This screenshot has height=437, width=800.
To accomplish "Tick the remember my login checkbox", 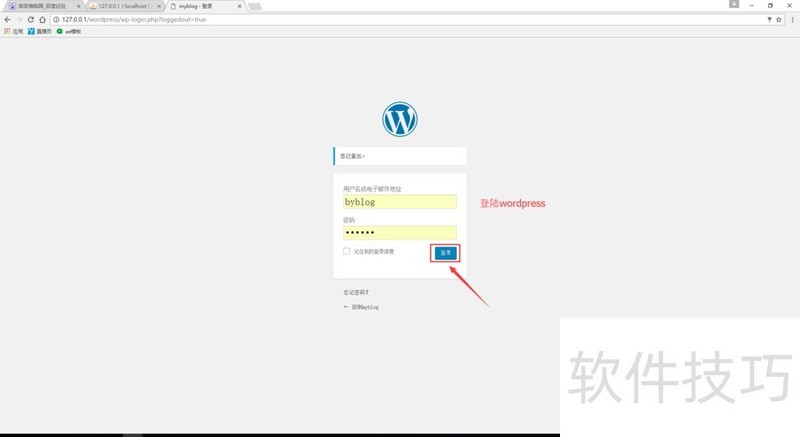I will coord(346,251).
